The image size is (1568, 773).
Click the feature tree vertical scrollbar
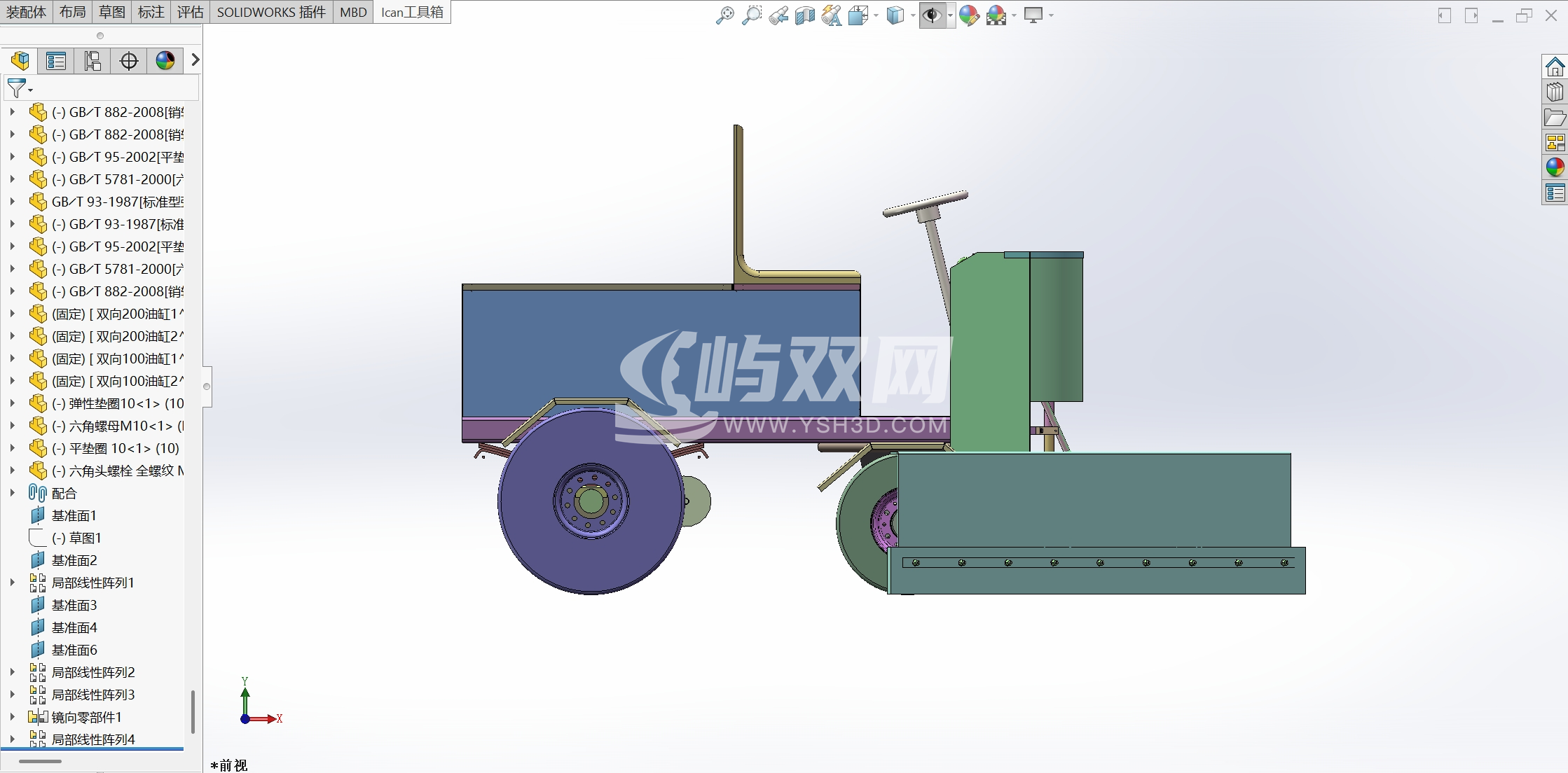pos(193,711)
